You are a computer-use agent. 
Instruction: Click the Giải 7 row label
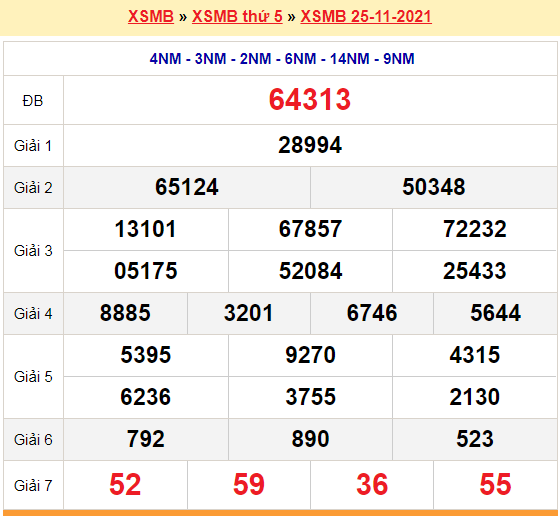pyautogui.click(x=33, y=486)
